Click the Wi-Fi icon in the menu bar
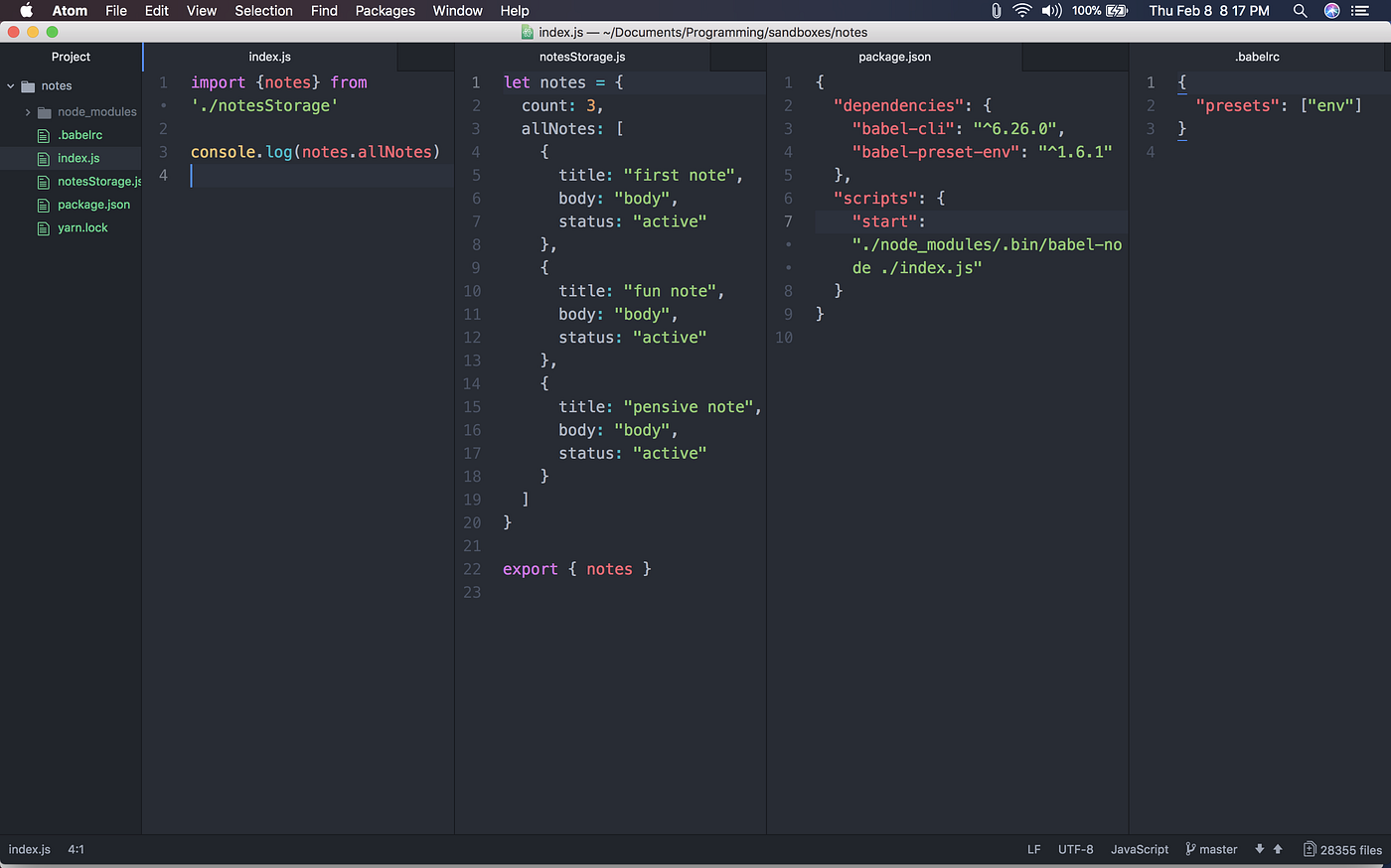The height and width of the screenshot is (868, 1391). pos(1022,11)
